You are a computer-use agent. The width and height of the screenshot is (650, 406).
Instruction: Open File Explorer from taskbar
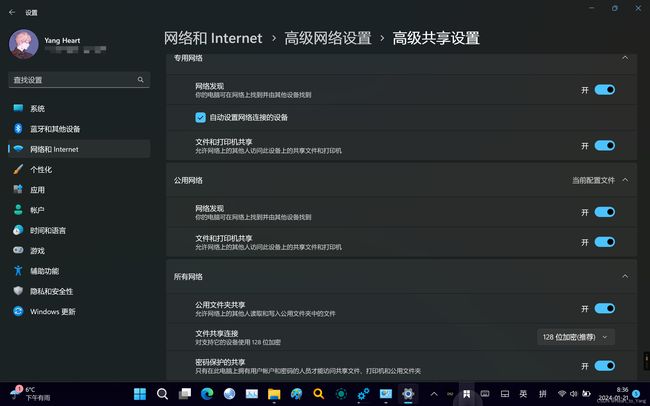274,394
